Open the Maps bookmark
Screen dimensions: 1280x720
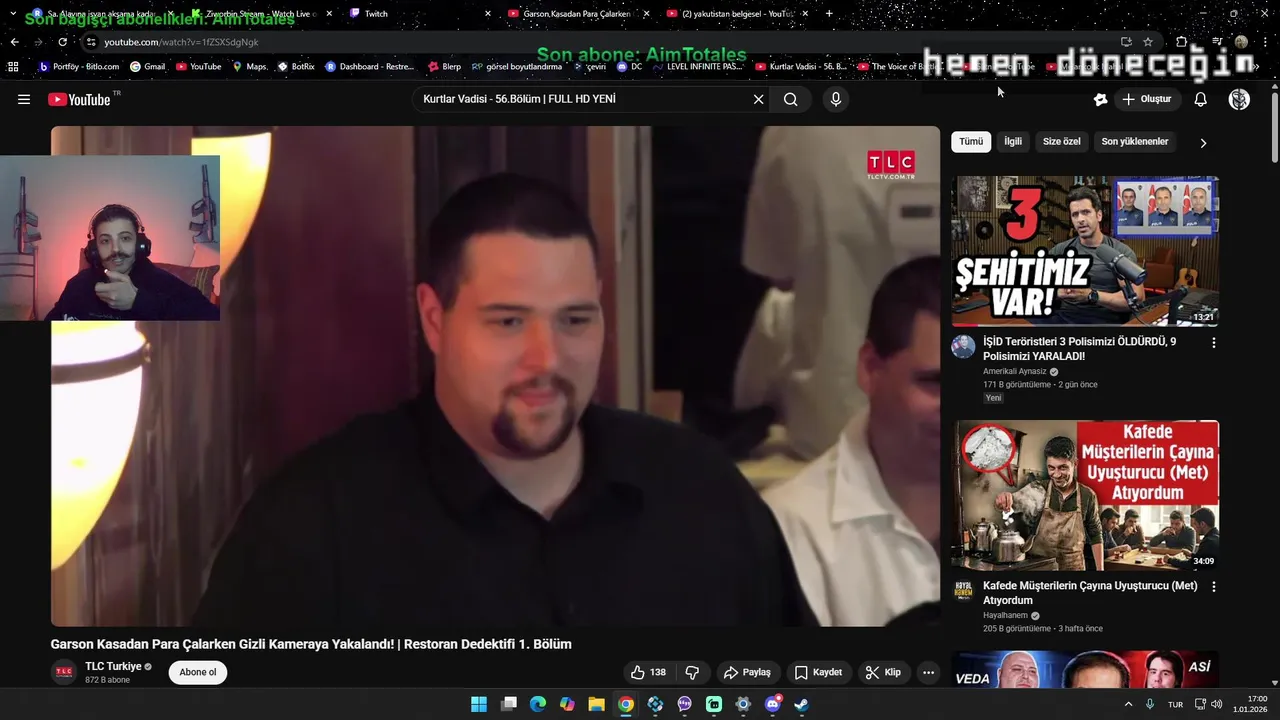tap(249, 67)
